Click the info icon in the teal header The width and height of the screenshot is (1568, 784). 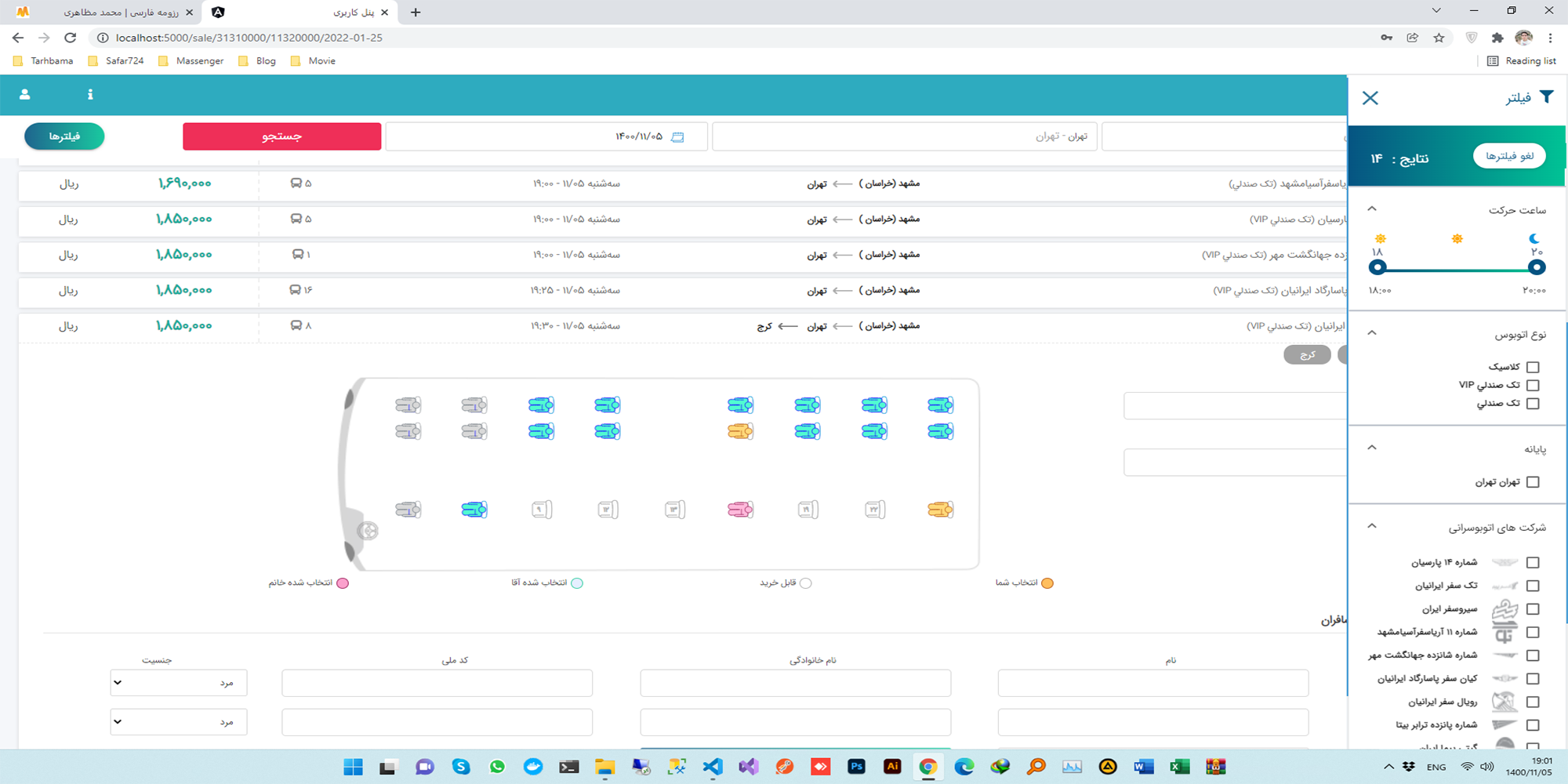click(x=90, y=94)
